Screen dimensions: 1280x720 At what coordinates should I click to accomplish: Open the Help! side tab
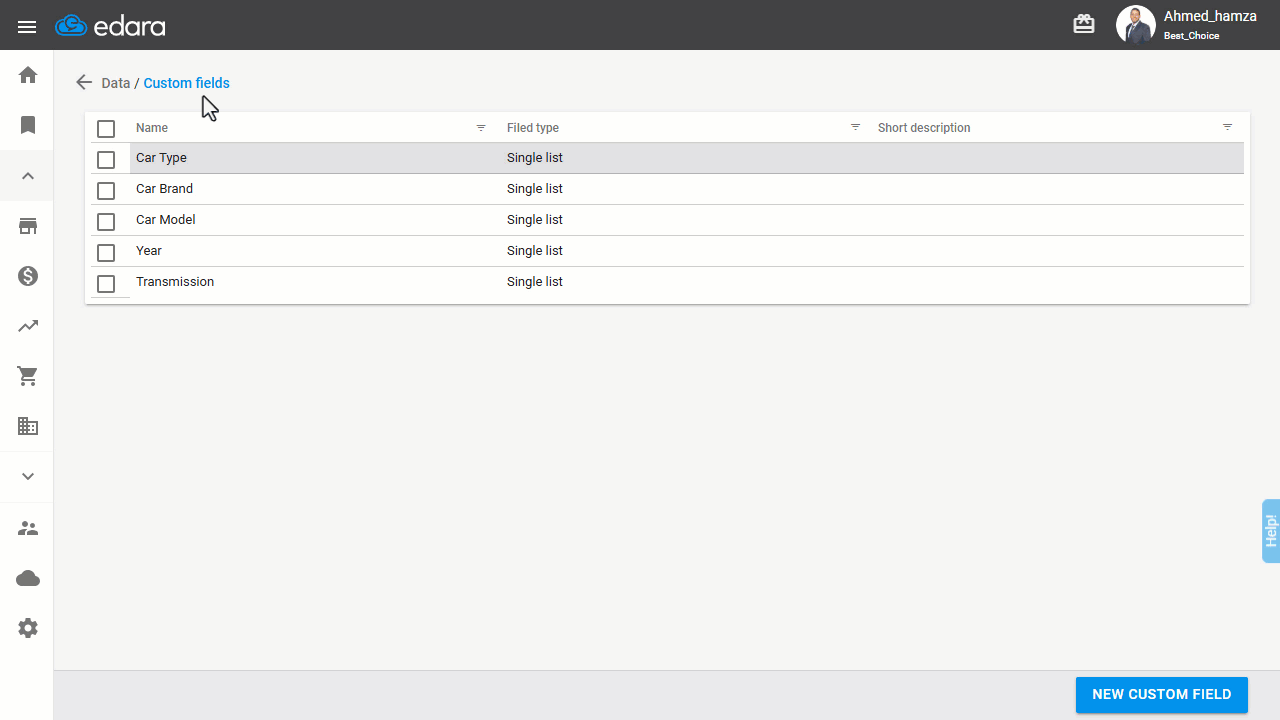click(x=1271, y=531)
